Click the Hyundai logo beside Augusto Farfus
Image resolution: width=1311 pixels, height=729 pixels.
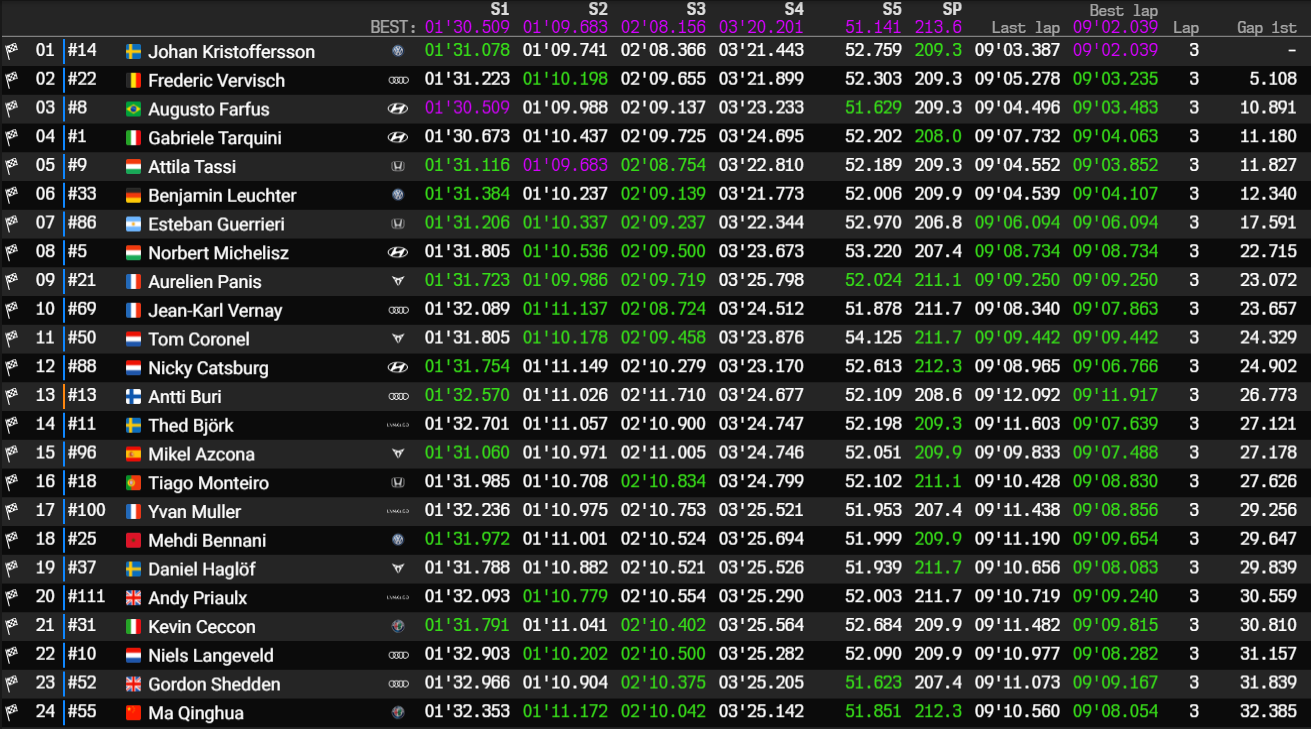[398, 109]
